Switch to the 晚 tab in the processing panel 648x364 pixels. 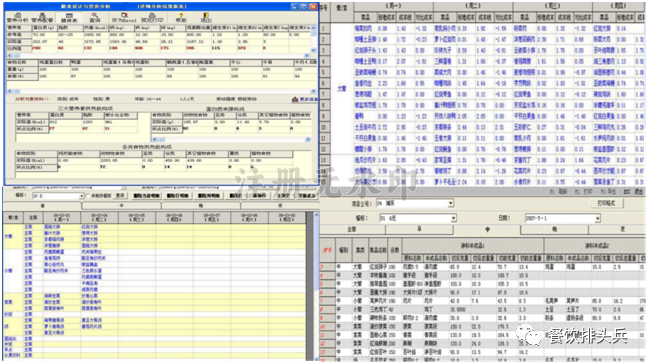(x=555, y=229)
